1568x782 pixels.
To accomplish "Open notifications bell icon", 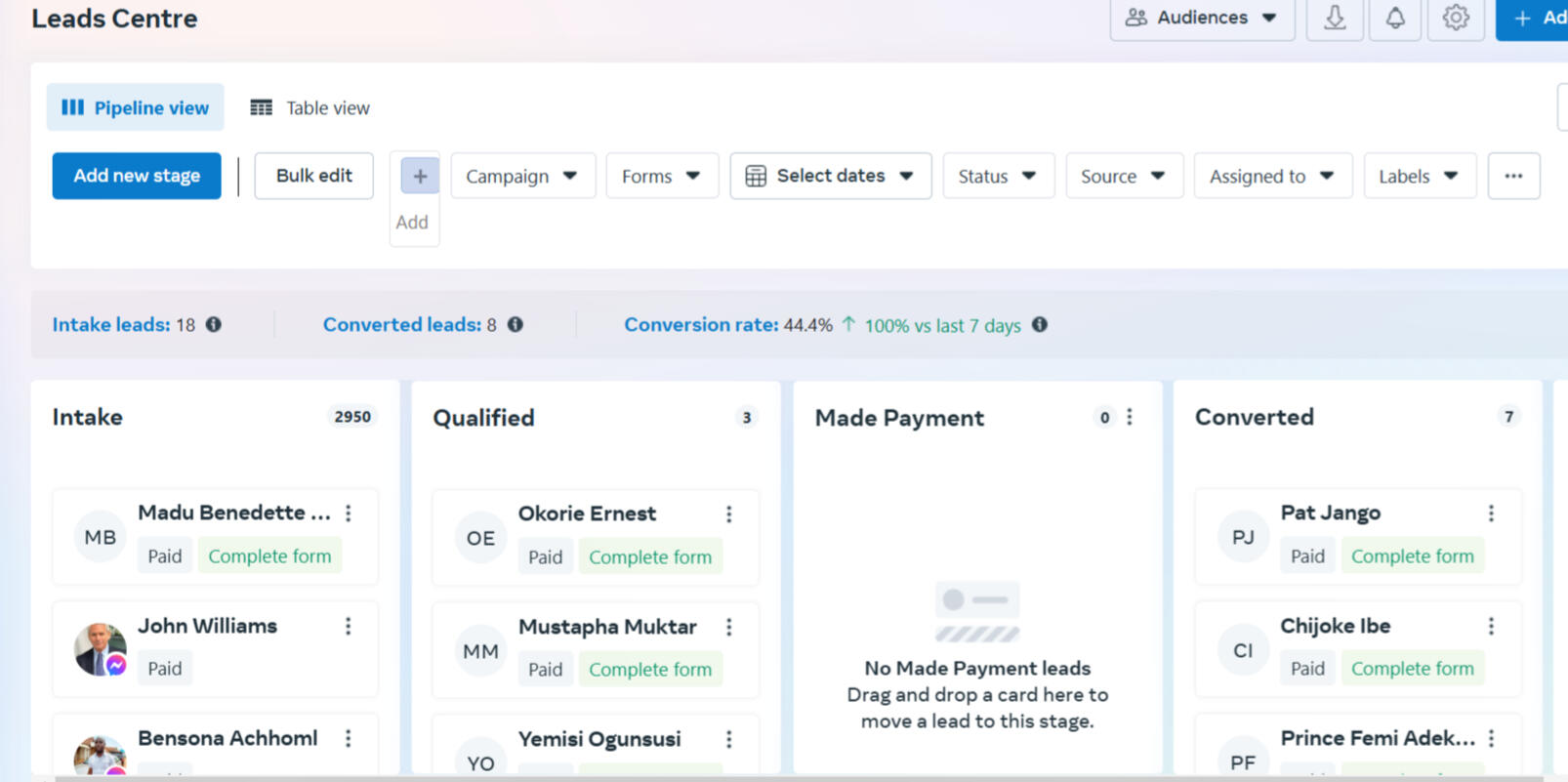I will (x=1395, y=18).
